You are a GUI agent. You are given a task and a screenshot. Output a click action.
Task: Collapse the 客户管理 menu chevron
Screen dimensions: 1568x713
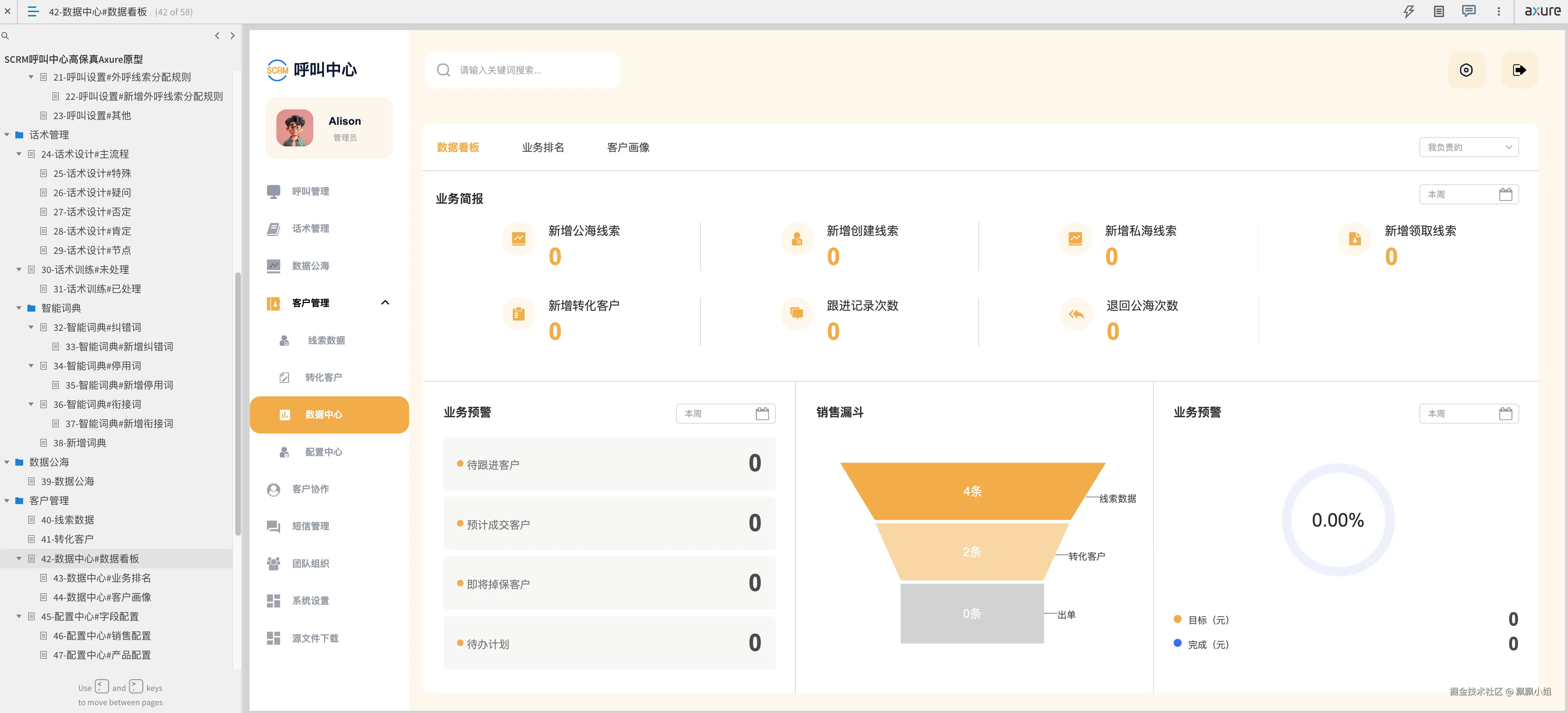[x=385, y=303]
